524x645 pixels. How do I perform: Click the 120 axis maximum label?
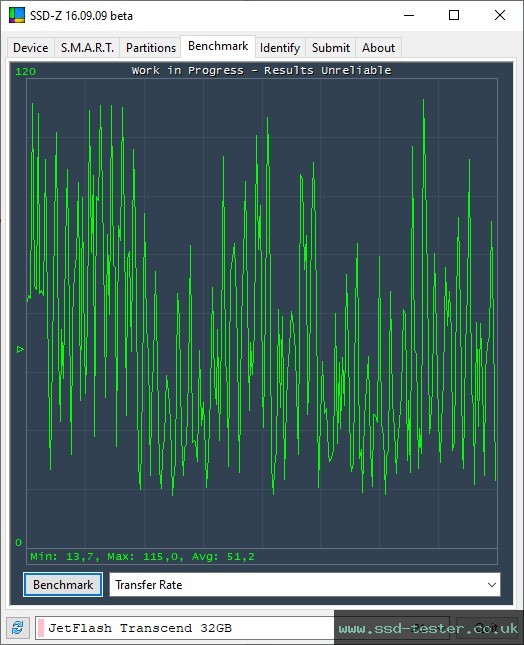click(26, 72)
